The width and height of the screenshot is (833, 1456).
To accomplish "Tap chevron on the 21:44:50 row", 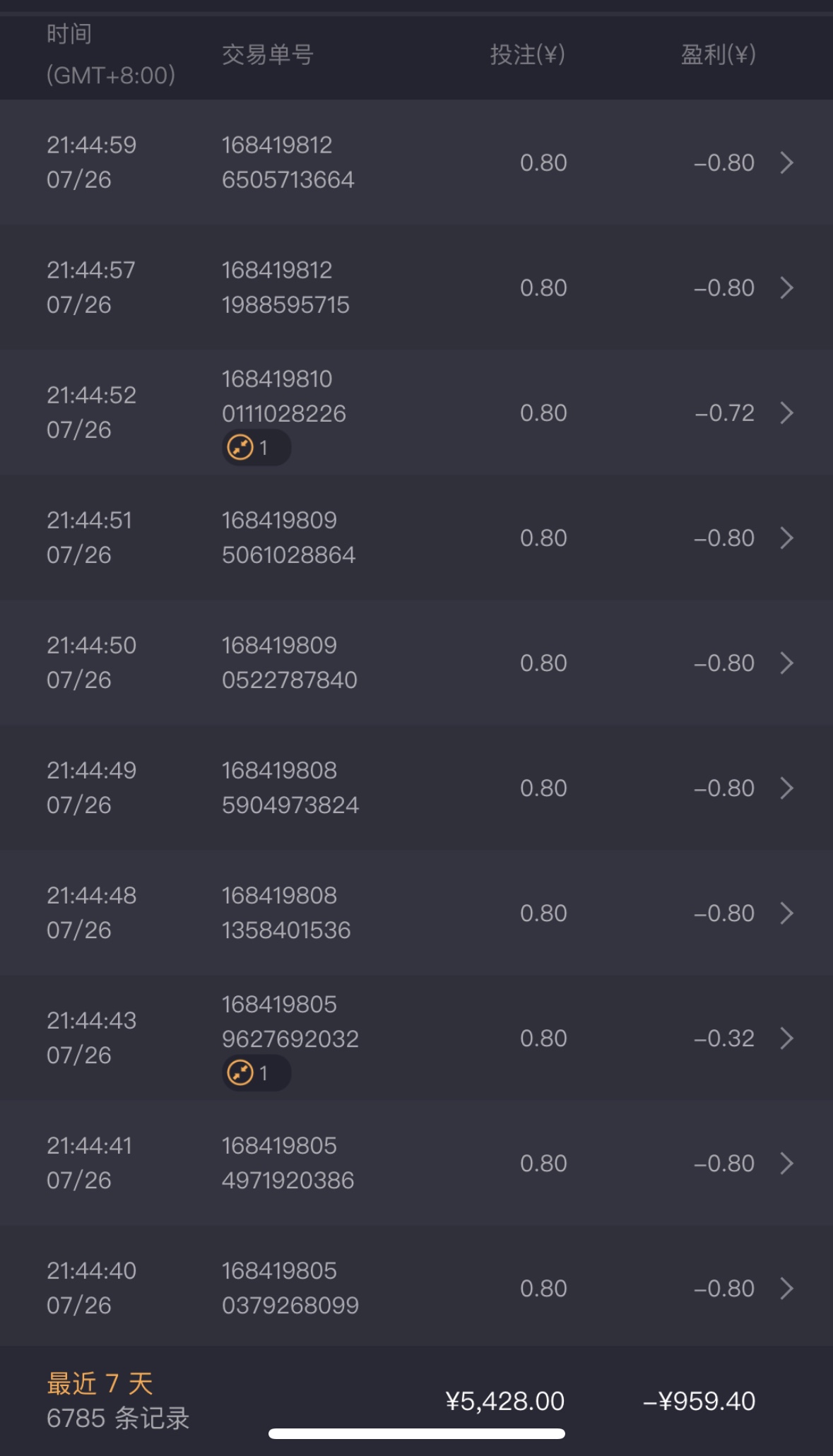I will 786,663.
